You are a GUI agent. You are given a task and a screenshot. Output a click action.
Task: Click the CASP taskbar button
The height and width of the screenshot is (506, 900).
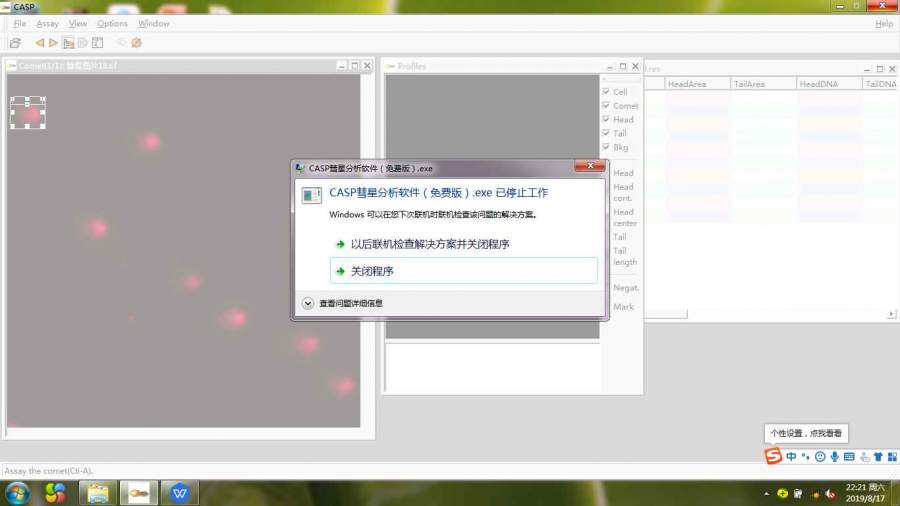point(138,493)
